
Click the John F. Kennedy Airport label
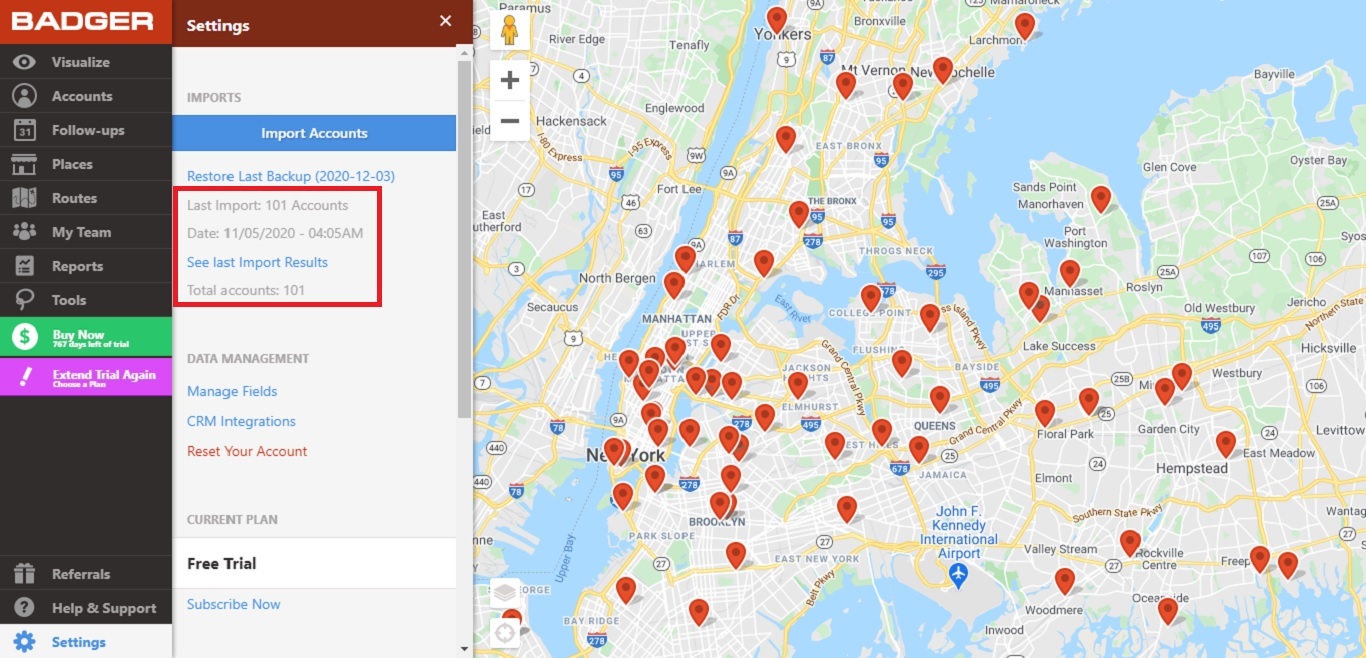(x=959, y=532)
